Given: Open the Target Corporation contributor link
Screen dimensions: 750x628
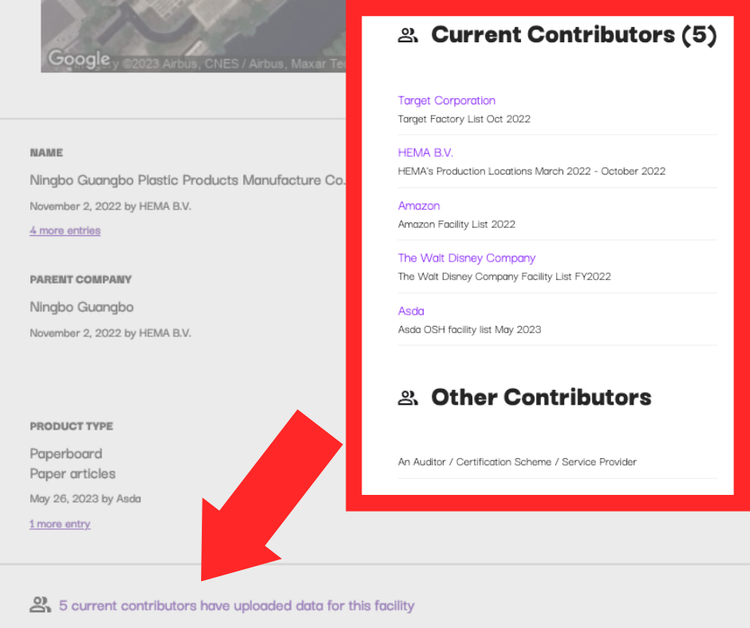Looking at the screenshot, I should coord(446,101).
